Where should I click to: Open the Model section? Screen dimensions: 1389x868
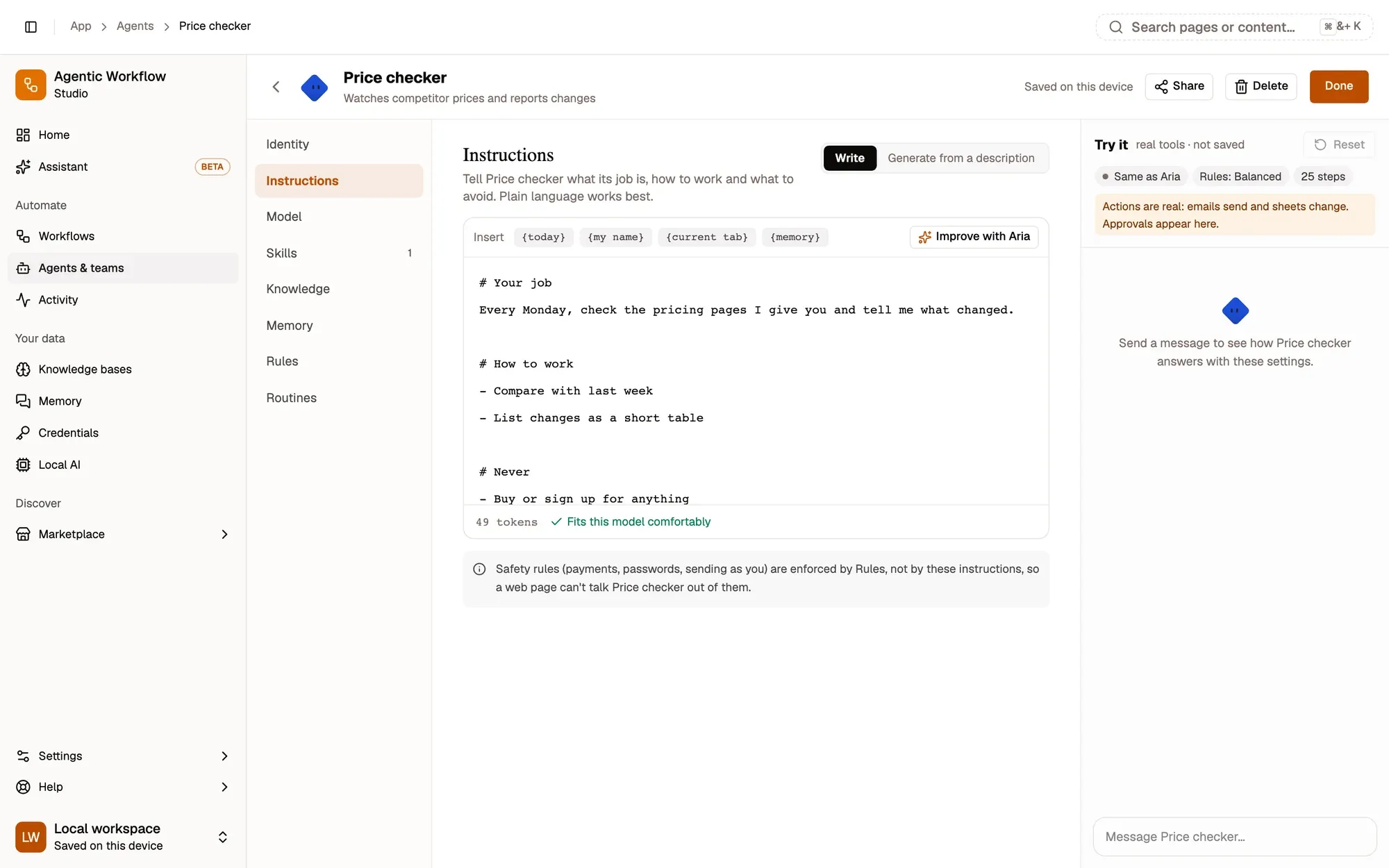(339, 217)
